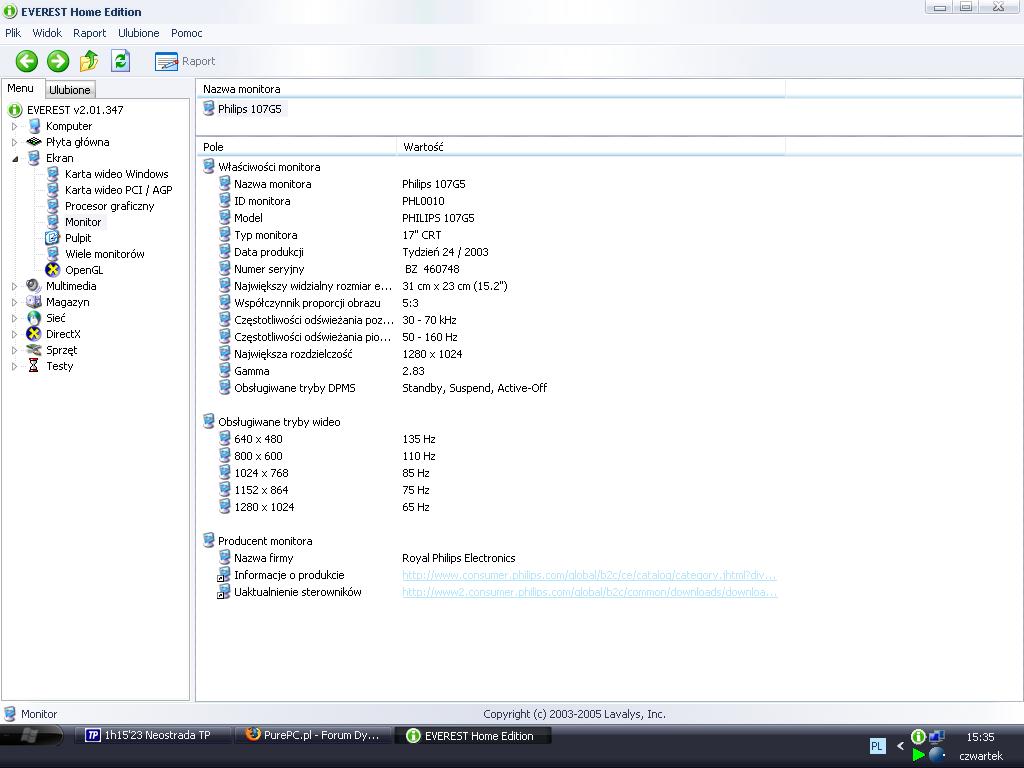This screenshot has height=768, width=1024.
Task: Click the Wartość column header
Action: pyautogui.click(x=590, y=147)
